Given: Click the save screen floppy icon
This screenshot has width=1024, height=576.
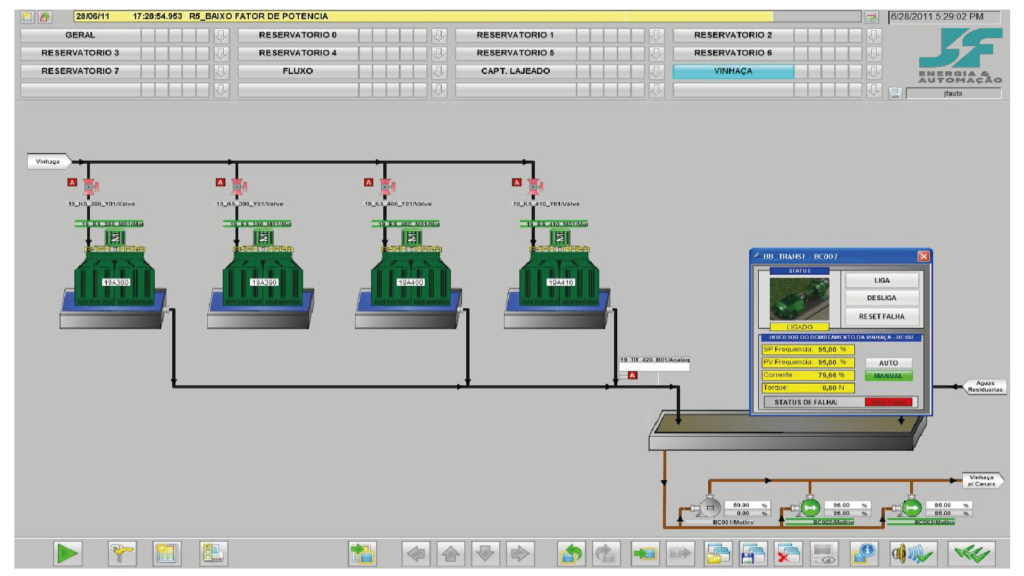Looking at the screenshot, I should tap(753, 554).
